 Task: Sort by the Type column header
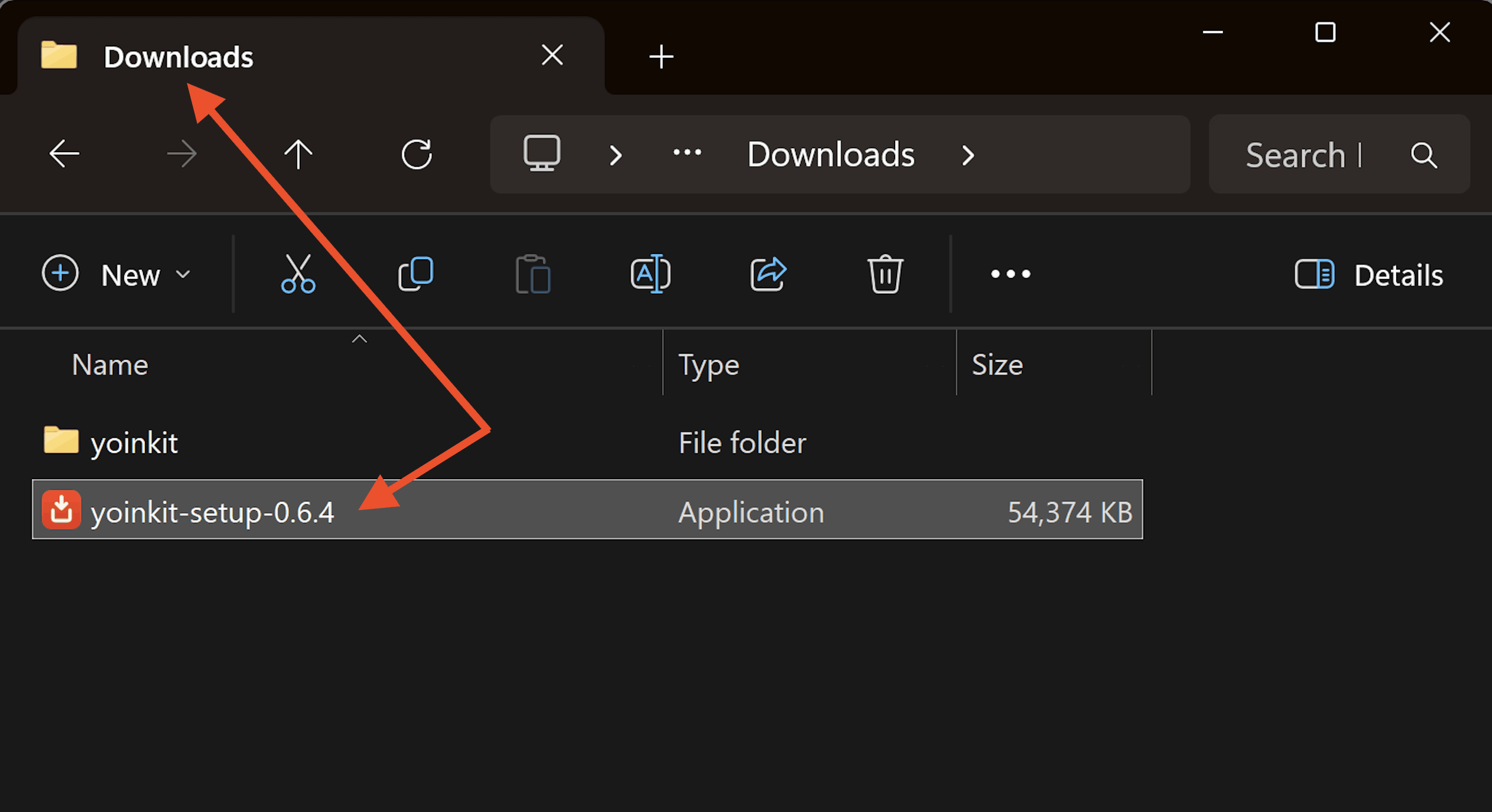click(x=709, y=366)
